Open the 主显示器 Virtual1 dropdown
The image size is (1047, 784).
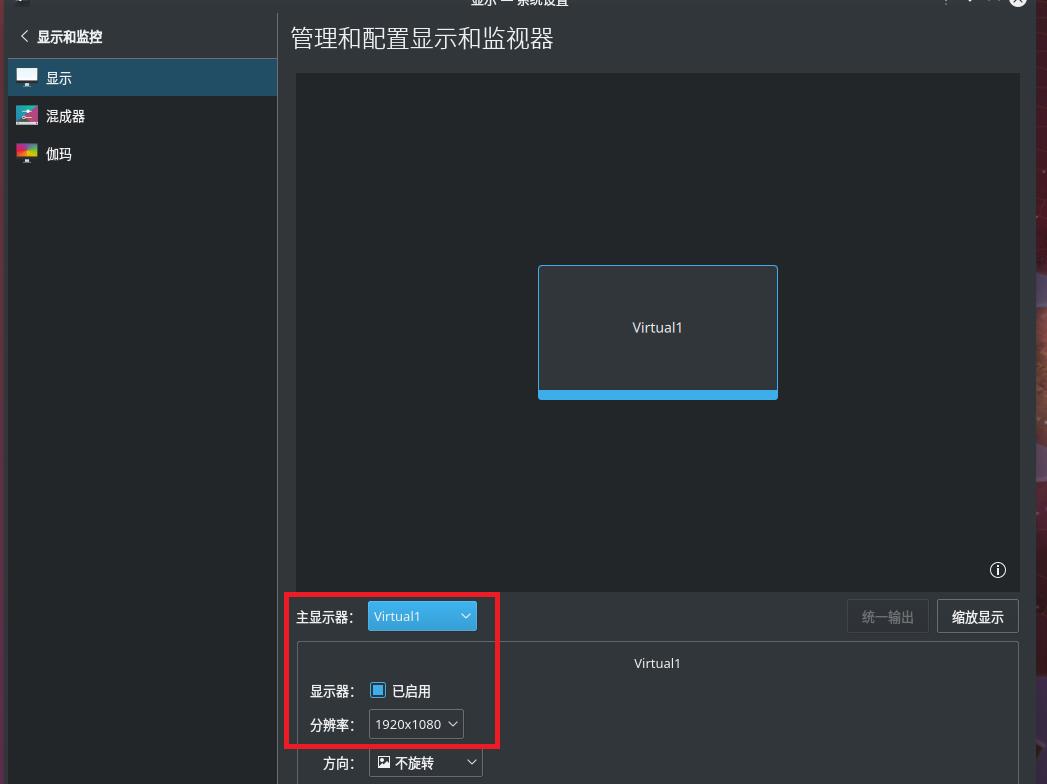(x=422, y=616)
